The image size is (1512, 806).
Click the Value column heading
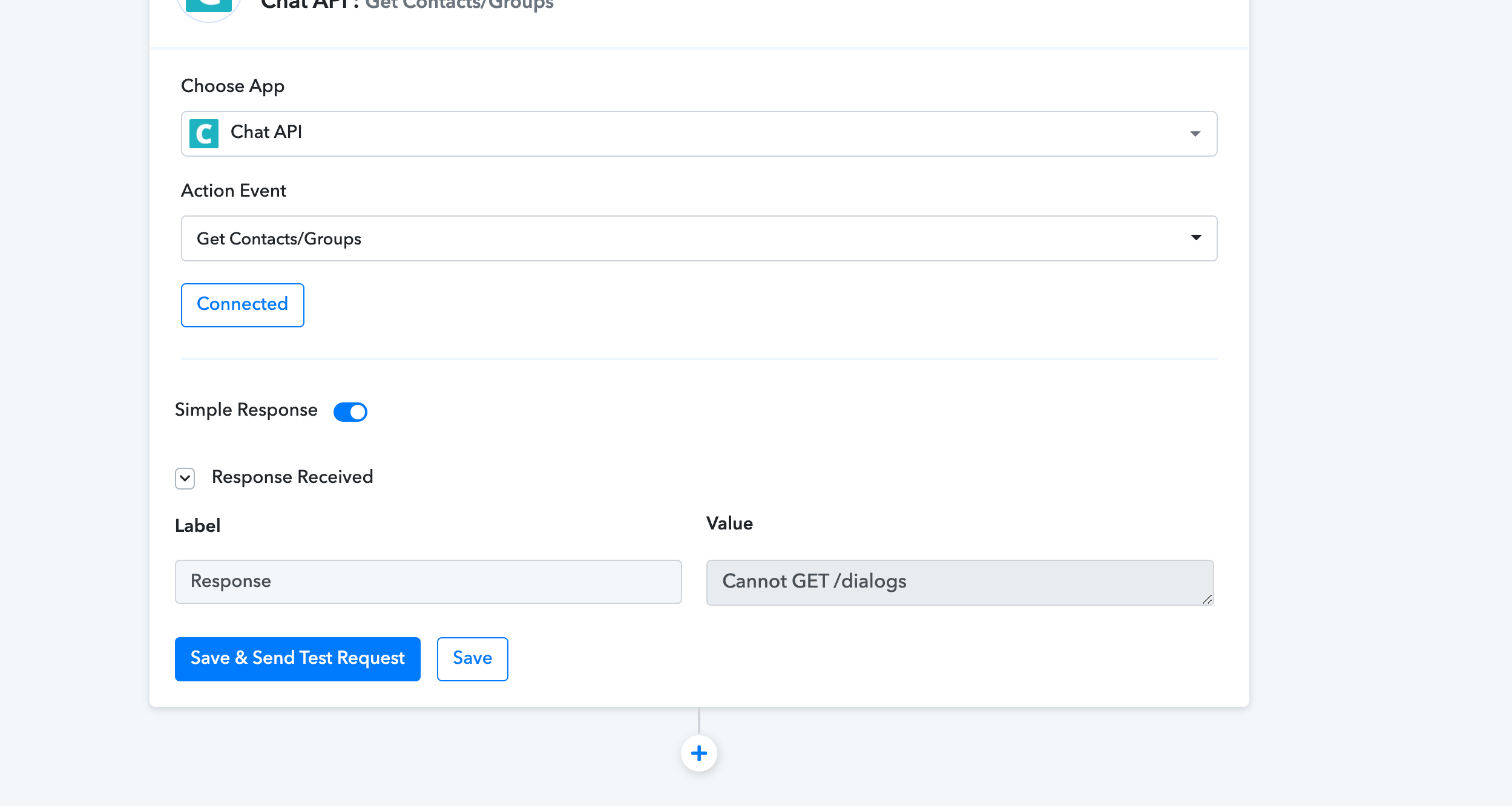click(x=729, y=523)
